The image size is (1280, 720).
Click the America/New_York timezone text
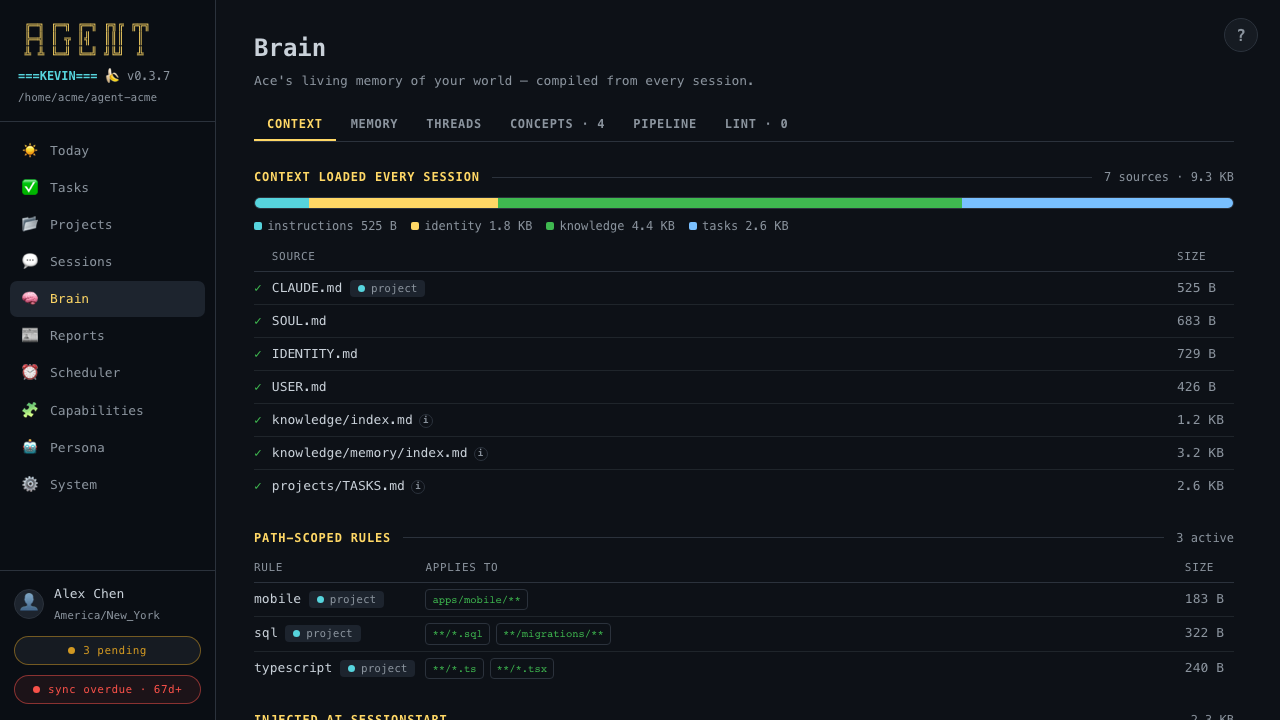[107, 616]
